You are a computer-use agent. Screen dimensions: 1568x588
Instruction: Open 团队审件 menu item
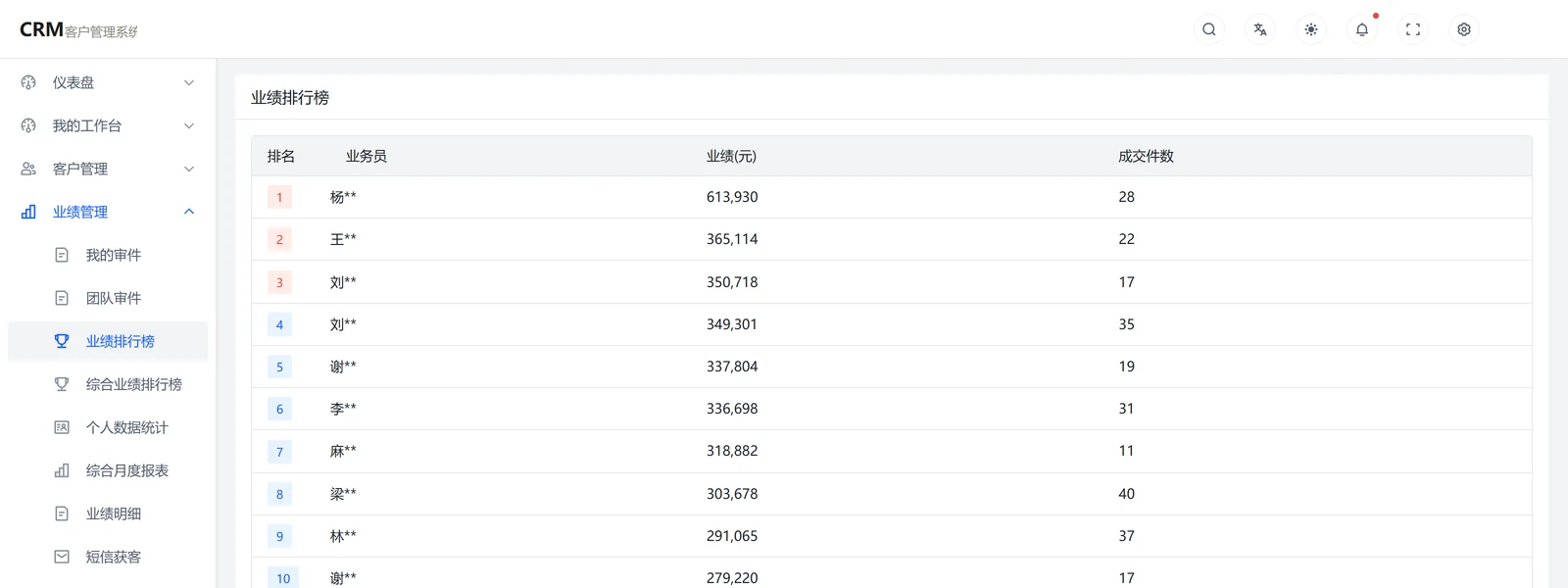click(108, 298)
